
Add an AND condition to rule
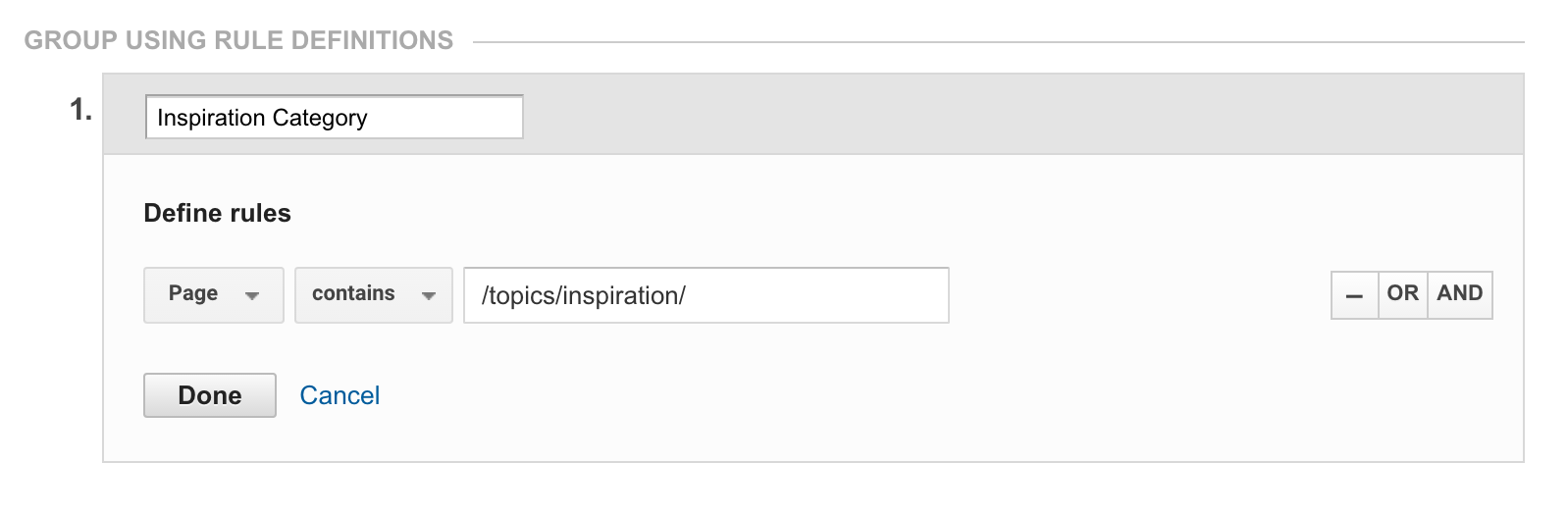[1460, 295]
